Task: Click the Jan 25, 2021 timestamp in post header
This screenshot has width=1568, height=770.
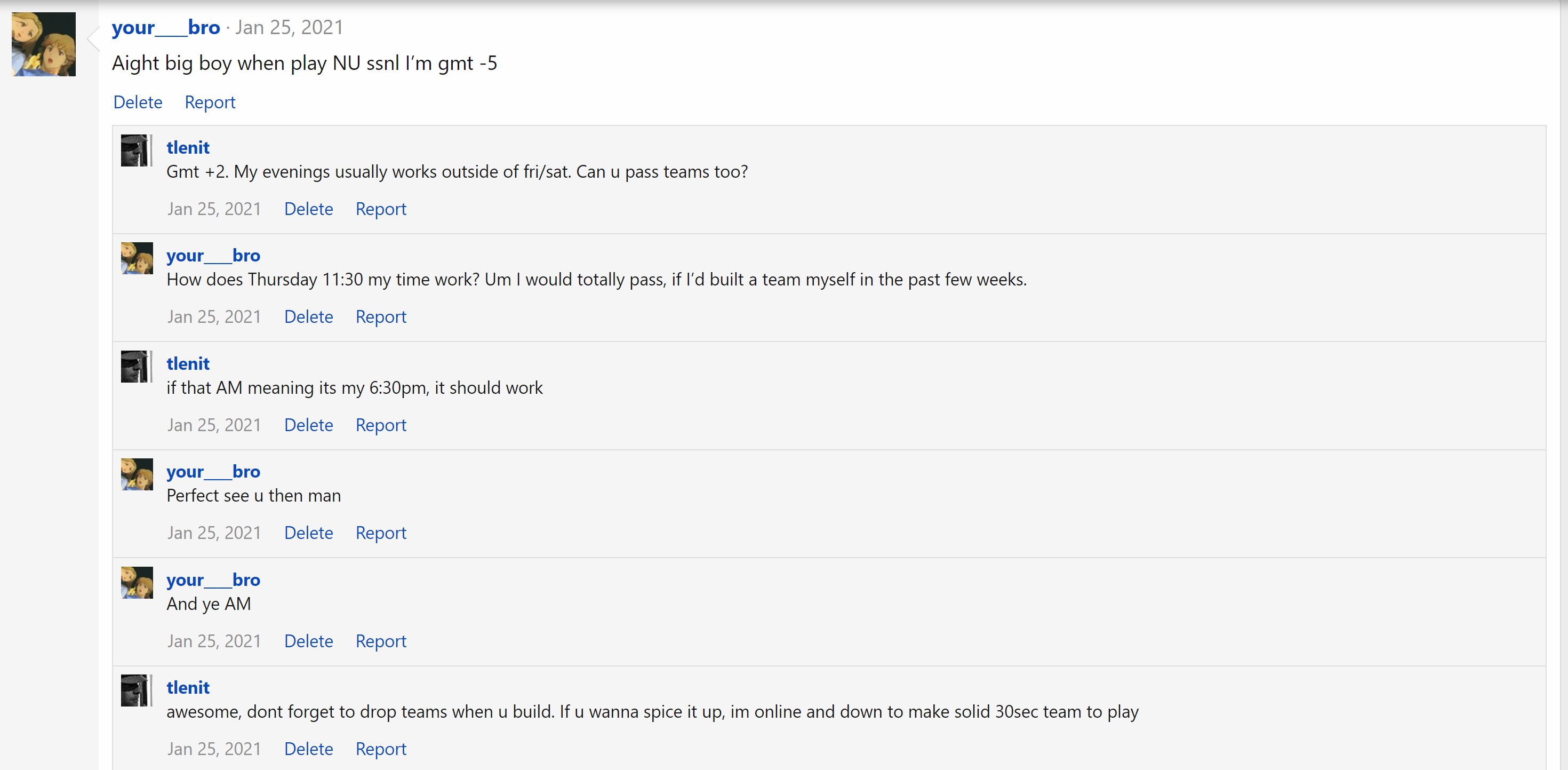Action: 289,27
